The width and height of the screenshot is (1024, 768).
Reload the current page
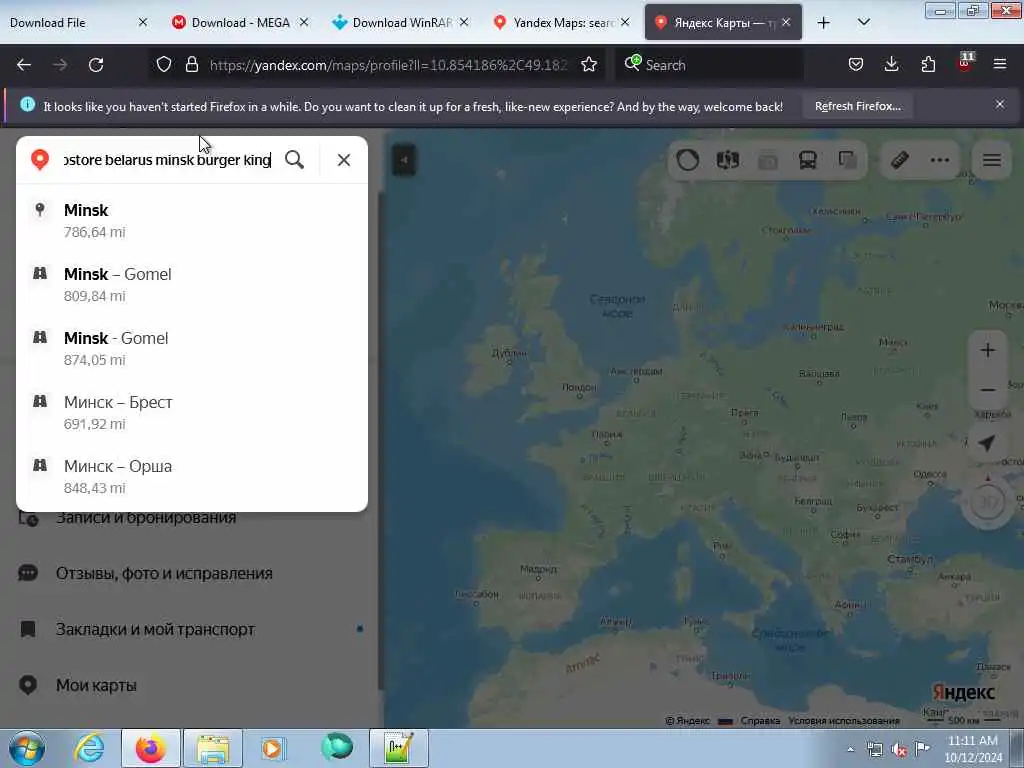tap(96, 65)
